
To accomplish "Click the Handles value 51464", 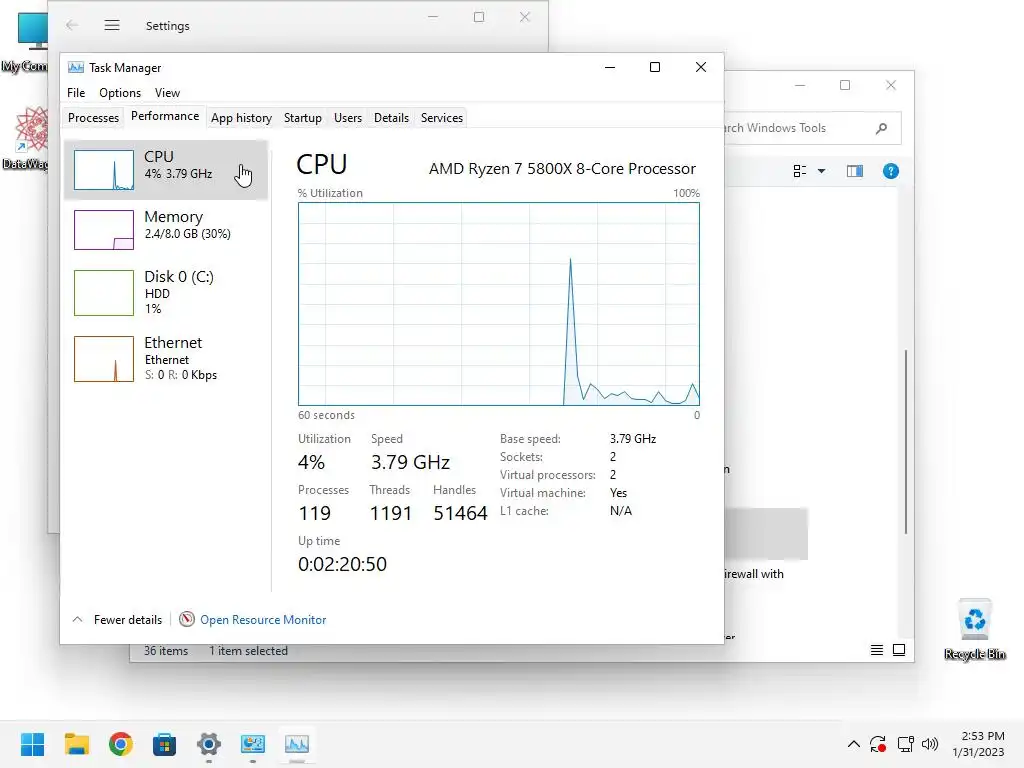I will coord(460,513).
